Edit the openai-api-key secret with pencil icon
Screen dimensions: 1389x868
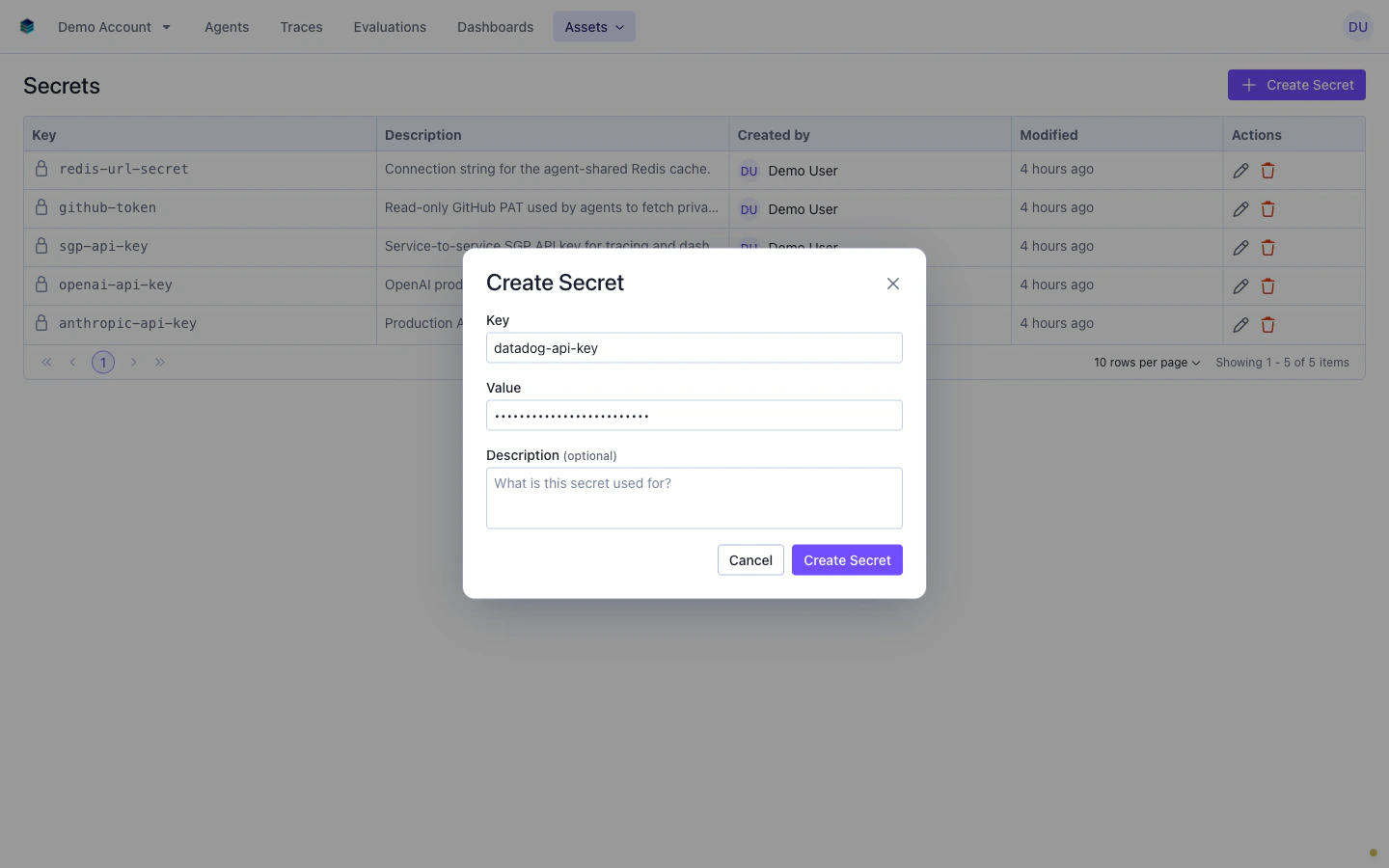point(1240,286)
